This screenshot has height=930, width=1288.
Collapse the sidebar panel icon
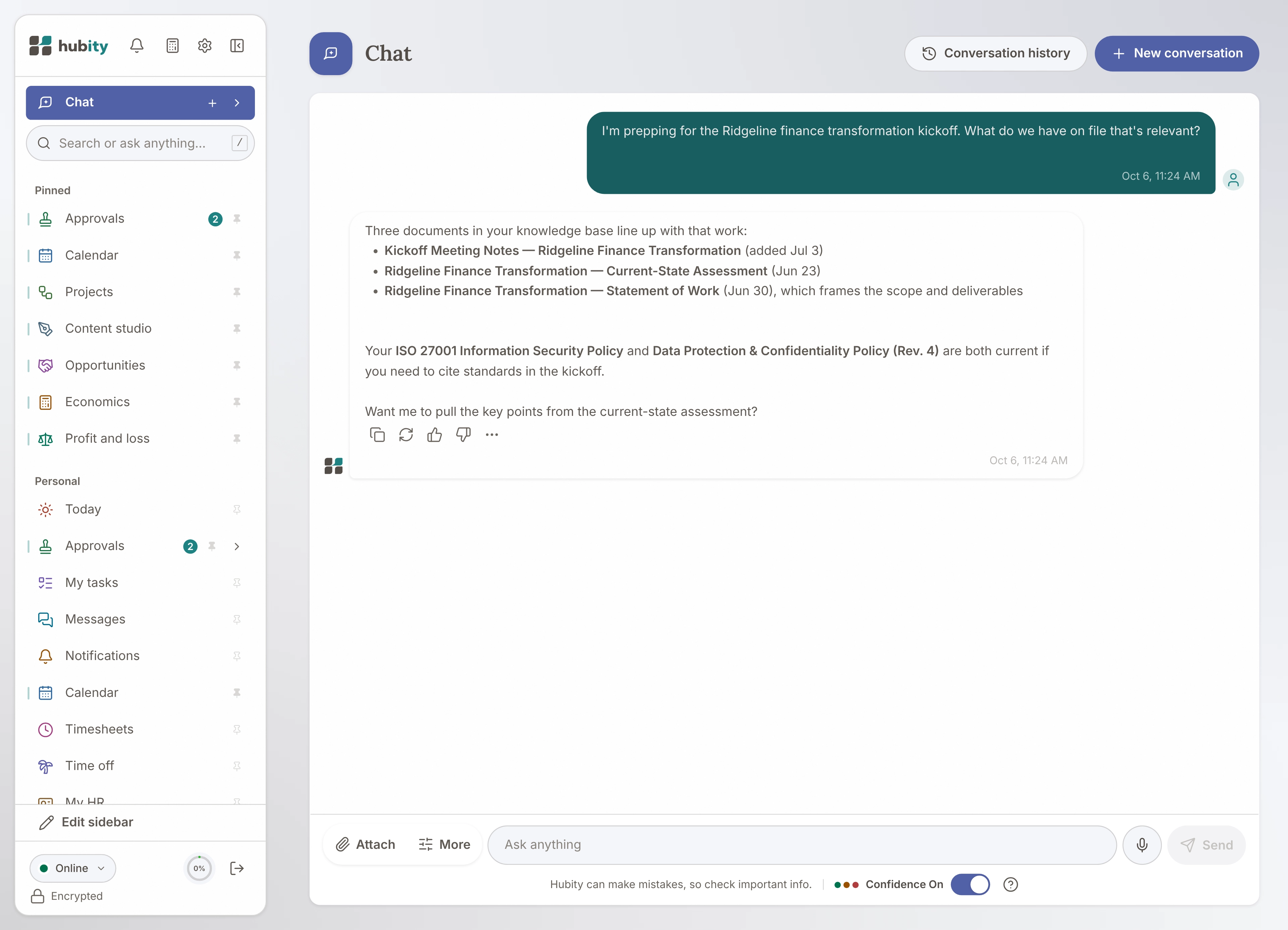point(237,46)
